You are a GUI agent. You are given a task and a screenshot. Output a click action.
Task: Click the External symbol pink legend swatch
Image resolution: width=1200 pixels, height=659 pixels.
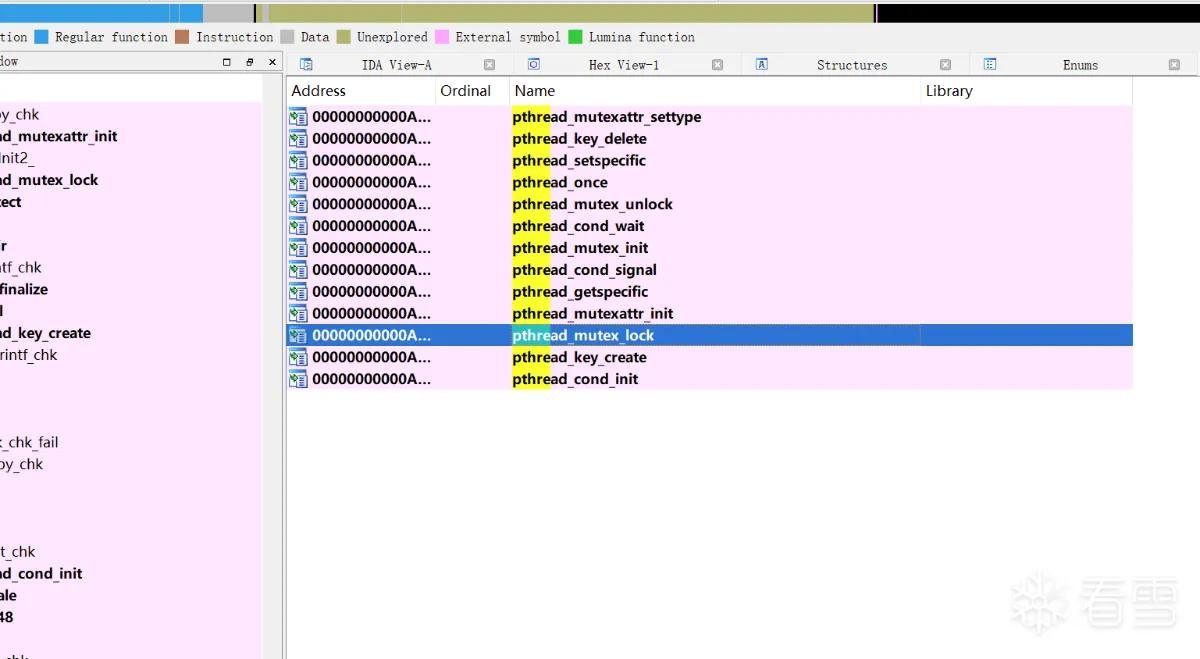click(442, 37)
